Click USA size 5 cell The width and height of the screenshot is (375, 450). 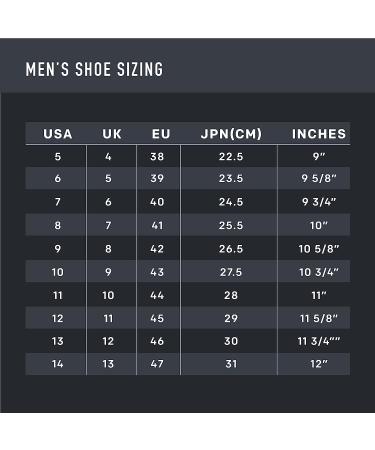[x=58, y=156]
